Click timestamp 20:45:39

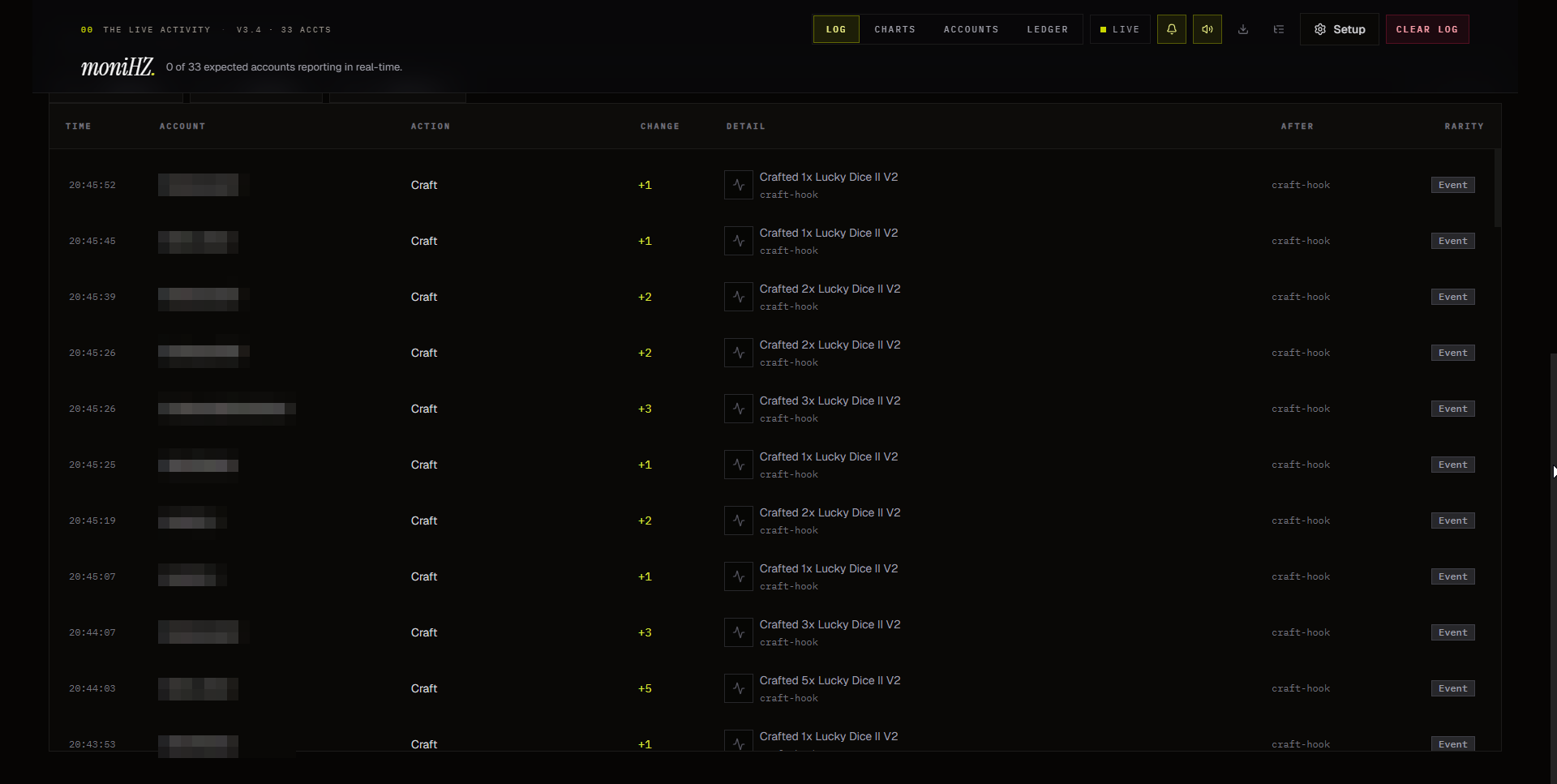[92, 297]
